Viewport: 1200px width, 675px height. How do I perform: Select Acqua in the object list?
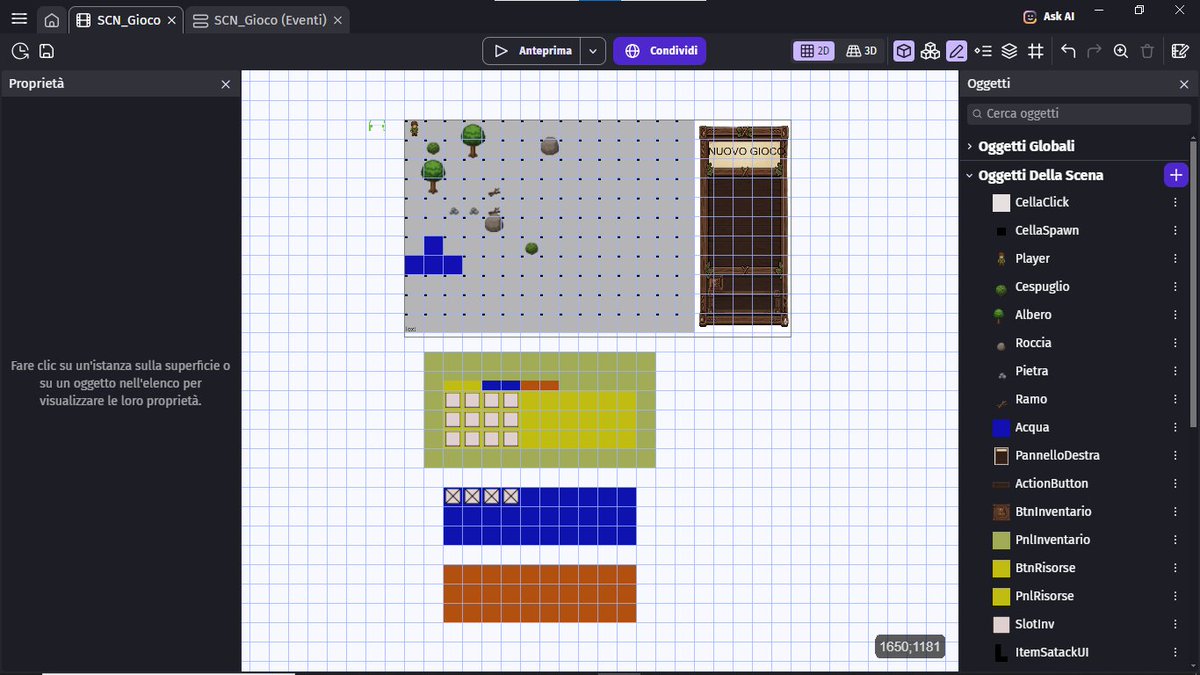1032,427
